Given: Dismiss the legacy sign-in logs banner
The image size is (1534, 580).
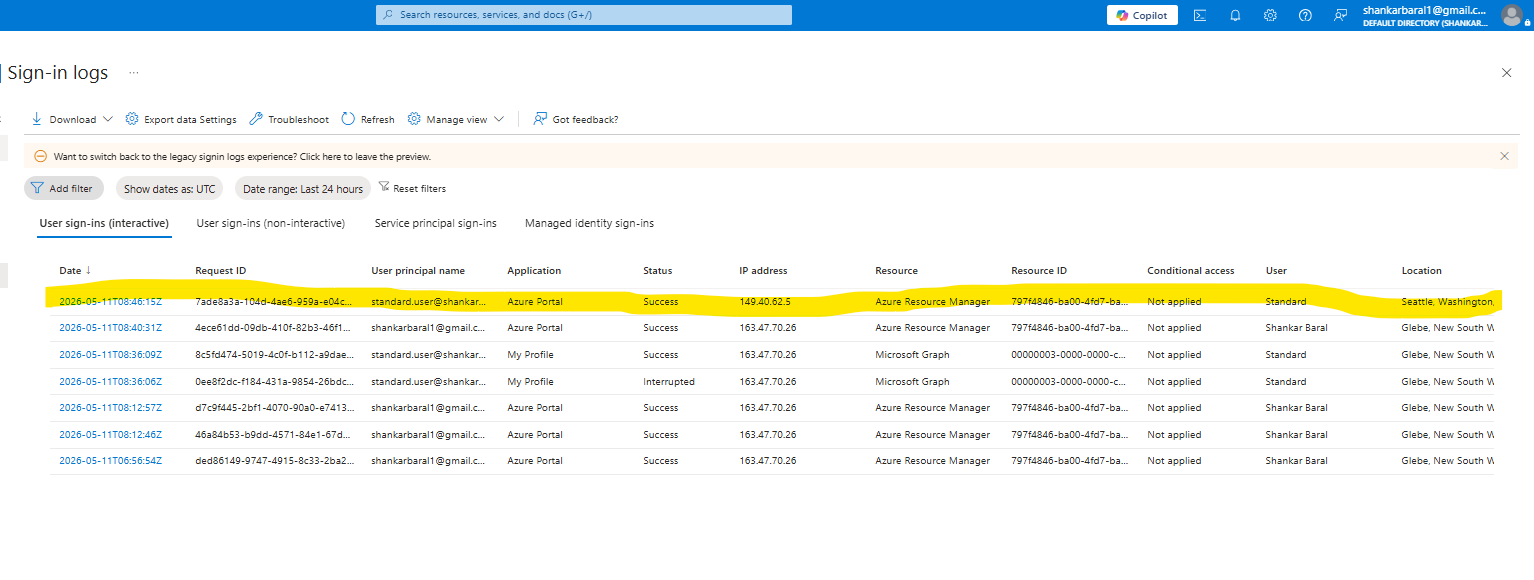Looking at the screenshot, I should [x=1504, y=156].
